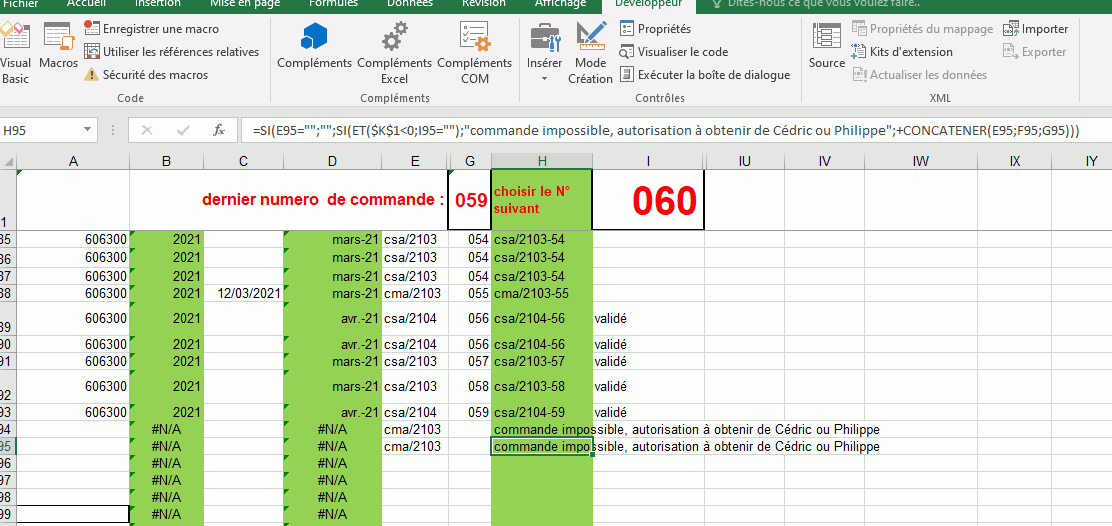
Task: Select column H header
Action: tap(542, 162)
